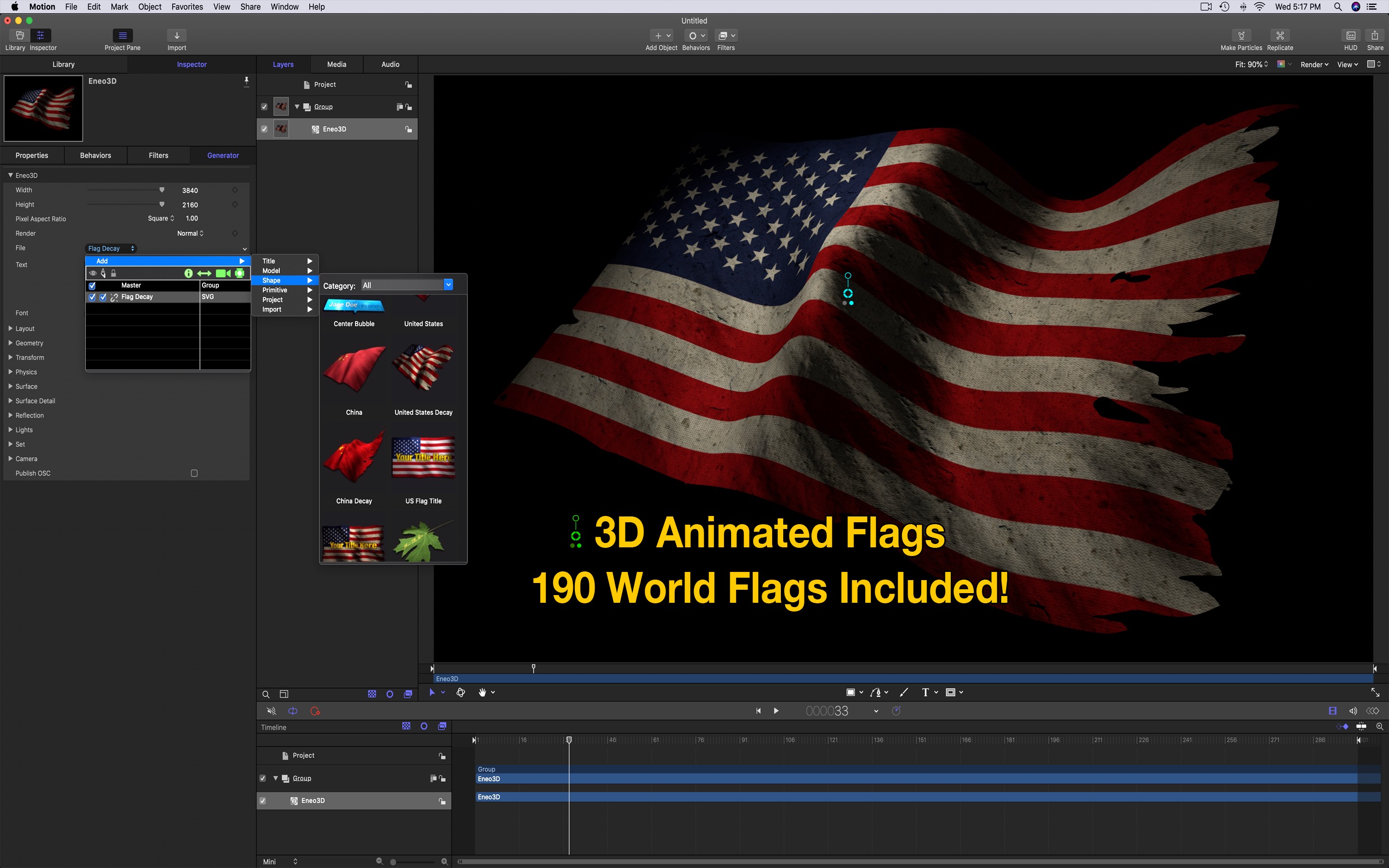Click the green camera icon in file list
Screen dimensions: 1389x868
tap(223, 273)
